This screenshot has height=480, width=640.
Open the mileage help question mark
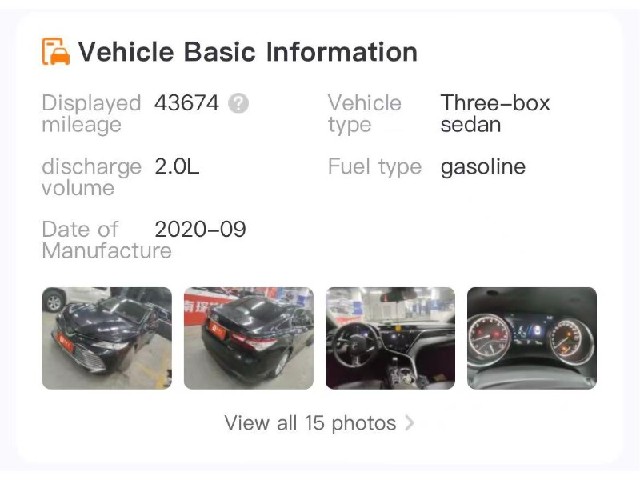point(238,103)
